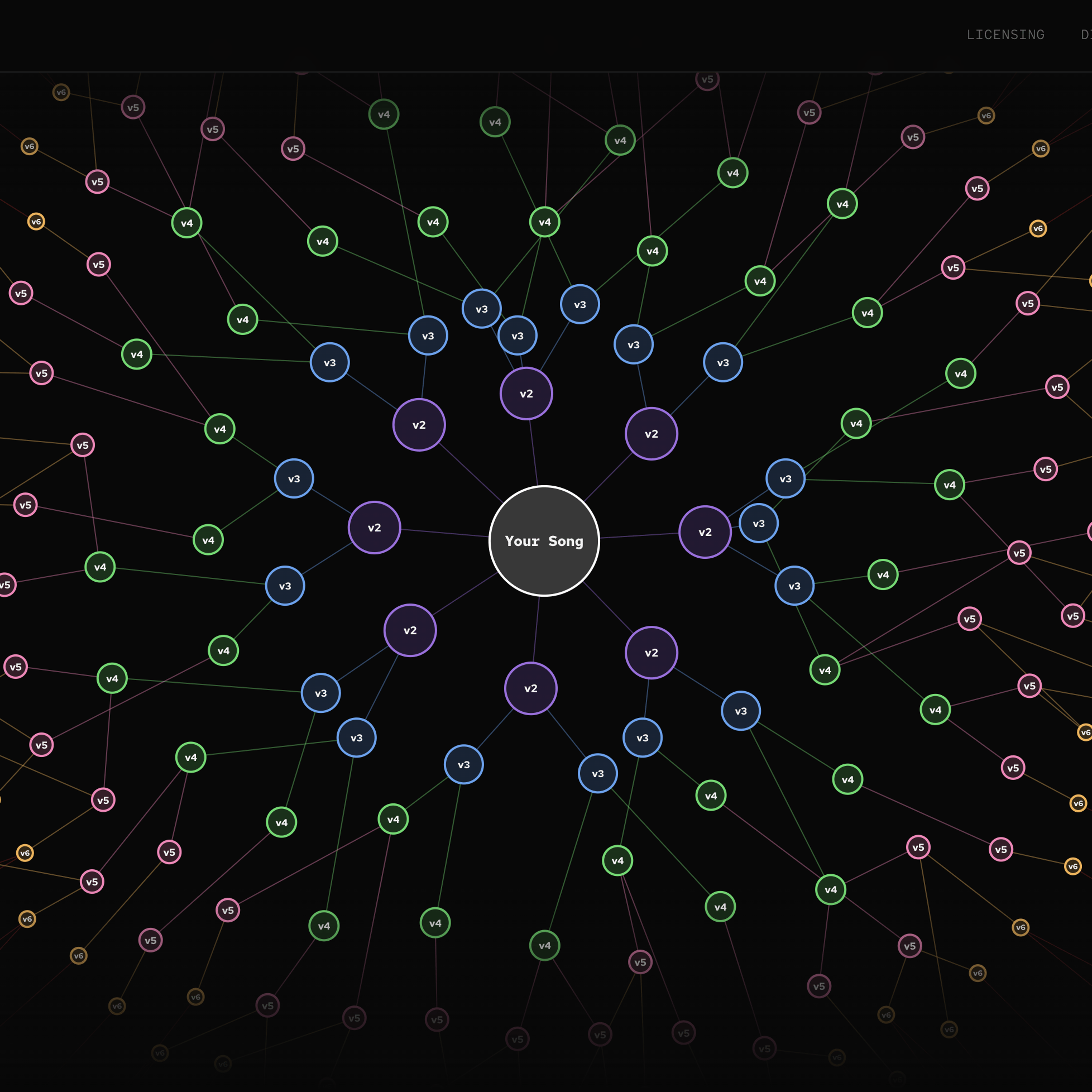The image size is (1092, 1092).
Task: Select the central Your Song node
Action: (x=544, y=541)
